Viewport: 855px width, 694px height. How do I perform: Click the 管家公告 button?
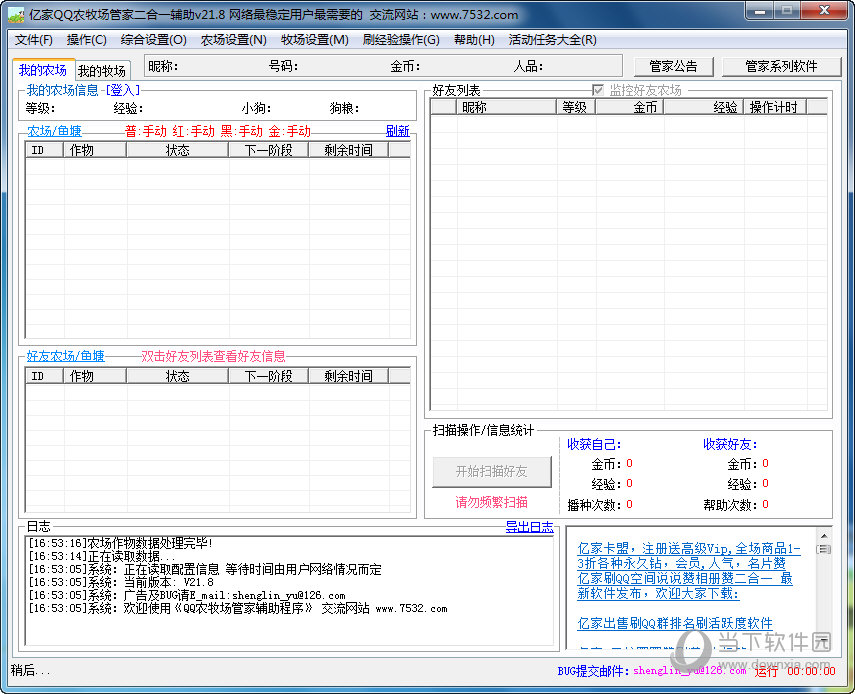[x=673, y=66]
